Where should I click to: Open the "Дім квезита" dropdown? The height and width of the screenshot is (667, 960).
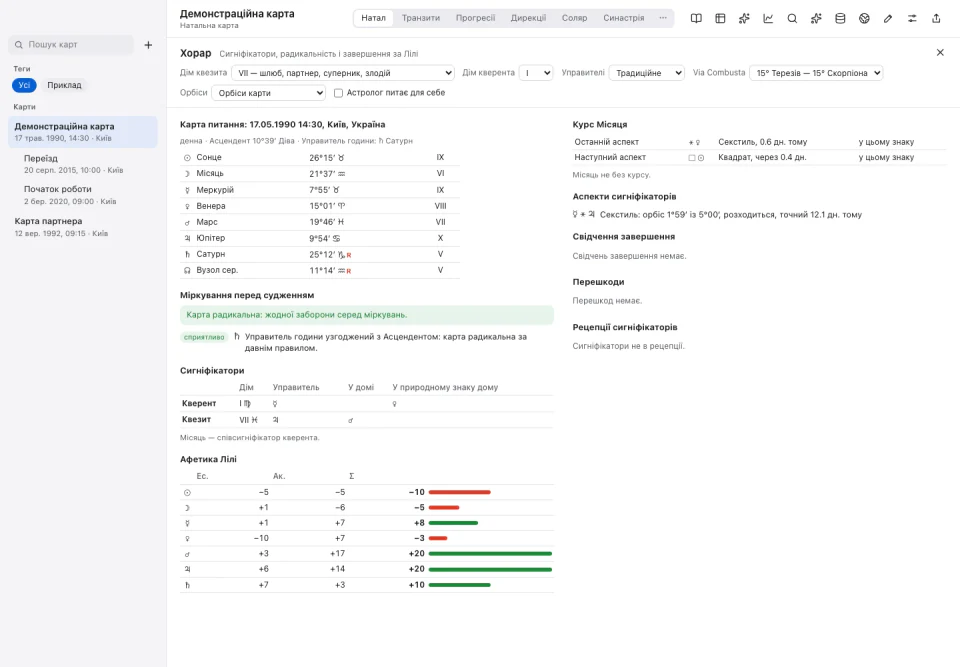[343, 73]
